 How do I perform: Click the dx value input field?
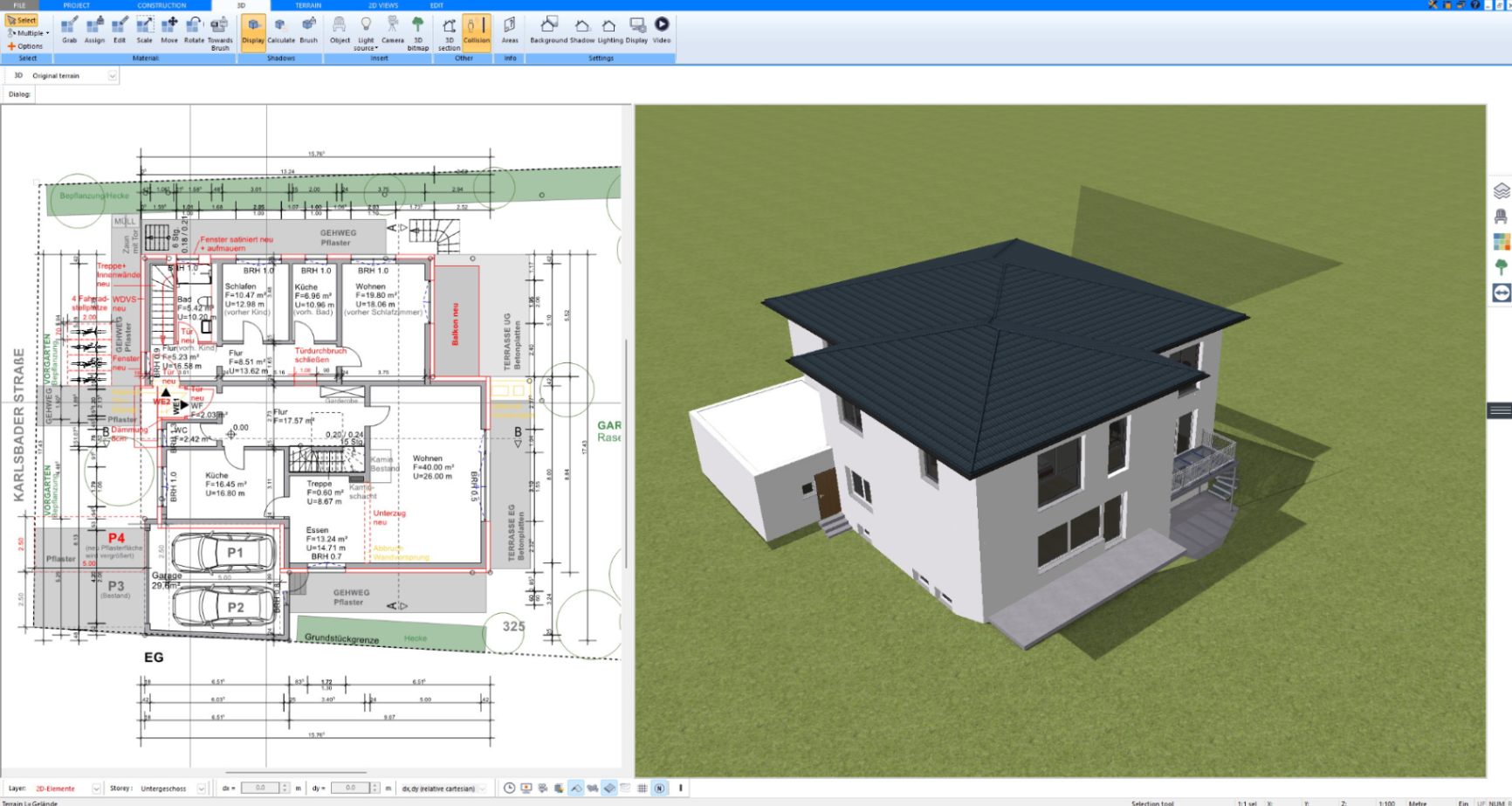tap(260, 788)
